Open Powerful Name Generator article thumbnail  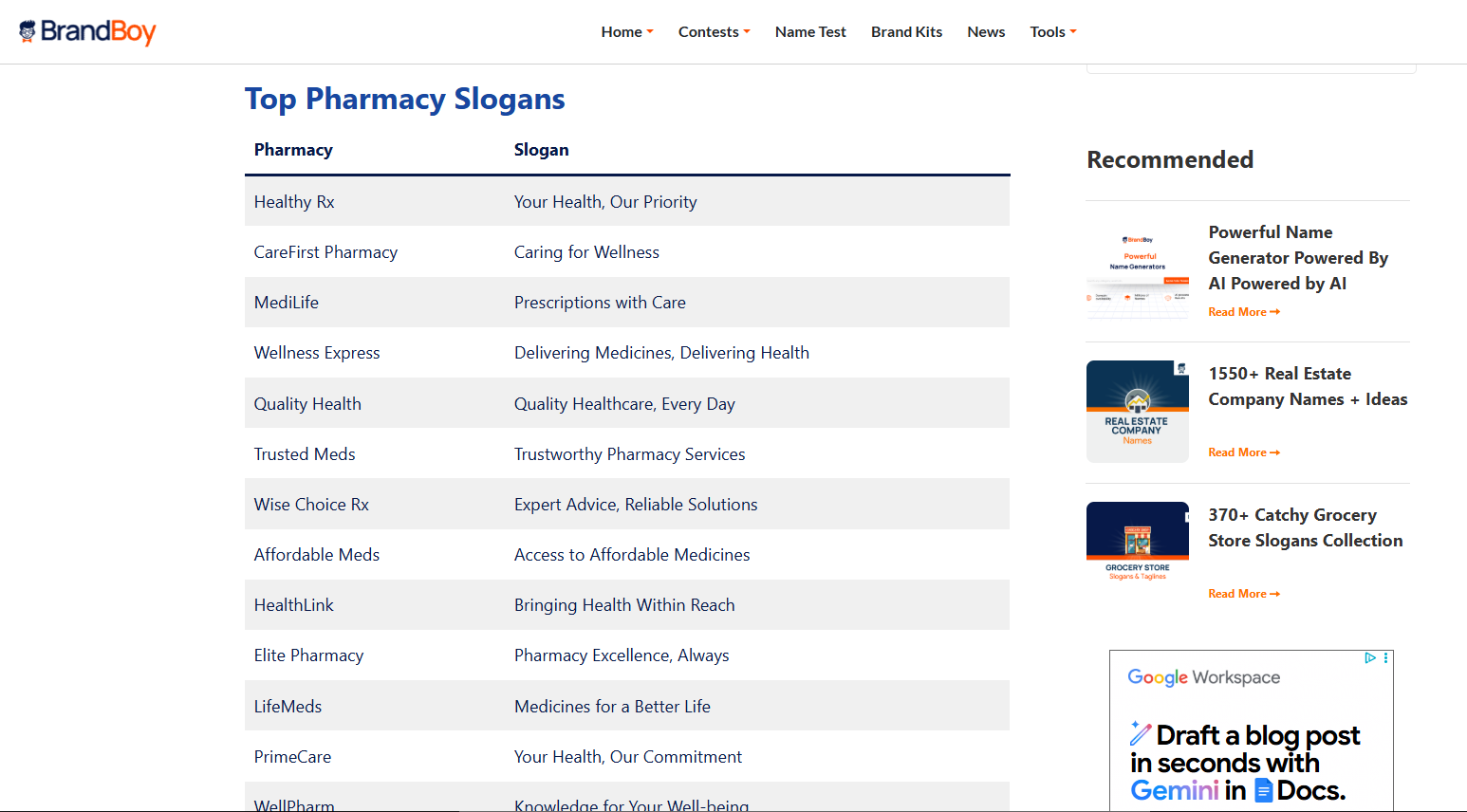click(x=1138, y=270)
